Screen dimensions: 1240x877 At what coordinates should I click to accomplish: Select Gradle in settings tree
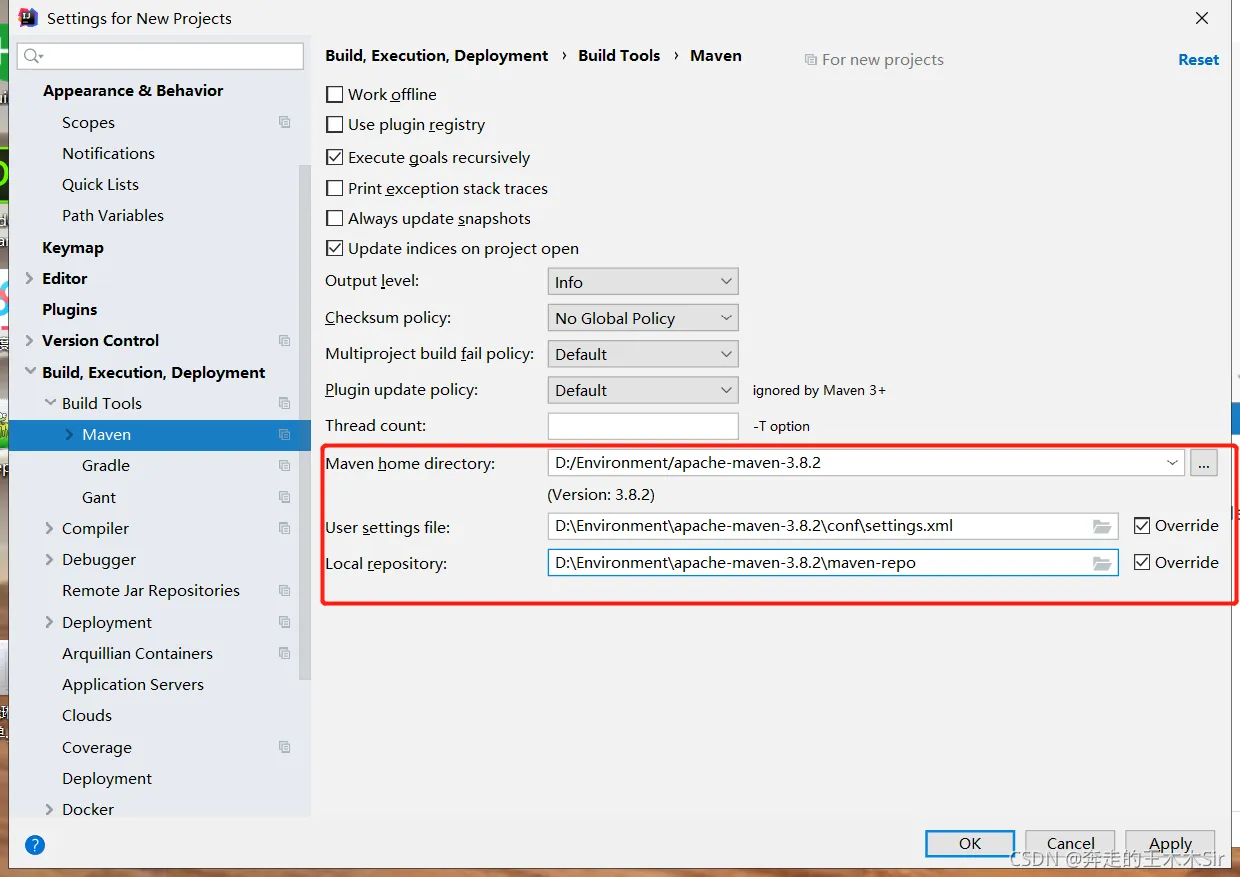[x=106, y=465]
